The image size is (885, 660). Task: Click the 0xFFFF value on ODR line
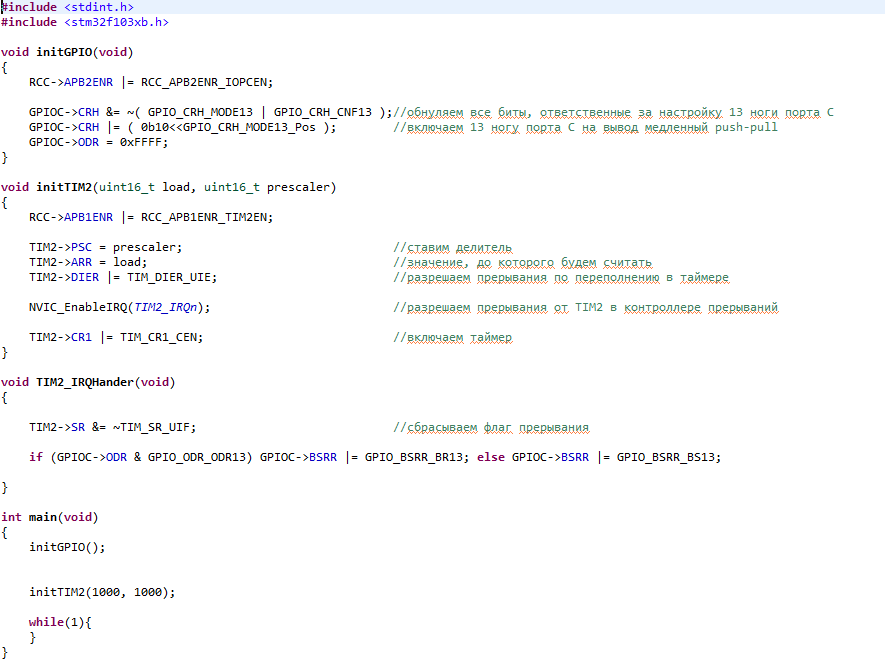(143, 142)
